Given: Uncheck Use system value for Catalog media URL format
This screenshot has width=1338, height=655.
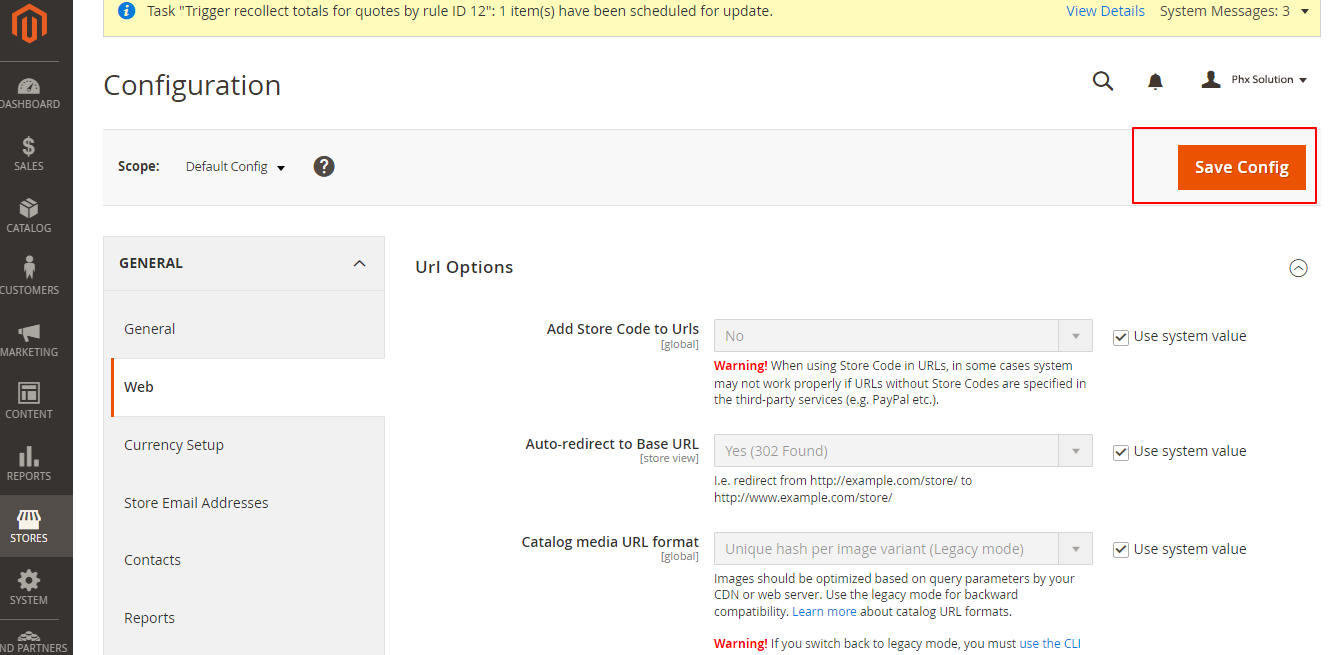Looking at the screenshot, I should pyautogui.click(x=1121, y=550).
